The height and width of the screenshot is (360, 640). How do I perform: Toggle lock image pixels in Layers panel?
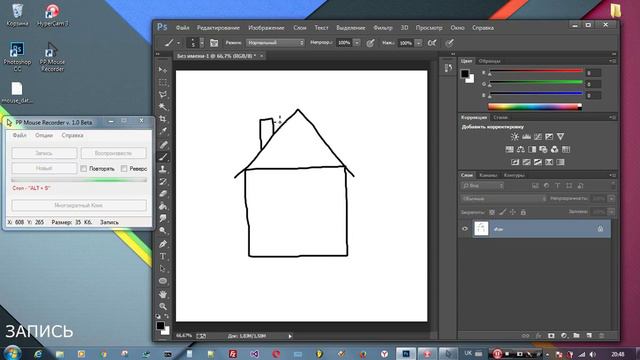pos(502,212)
